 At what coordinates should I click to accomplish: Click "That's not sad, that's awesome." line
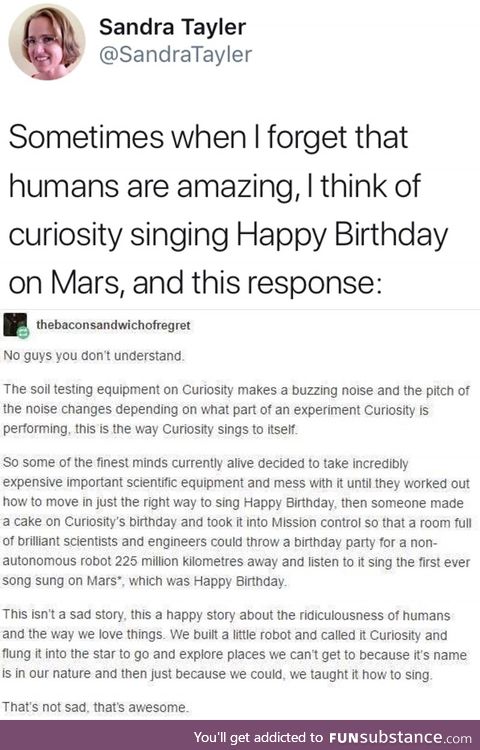pyautogui.click(x=96, y=706)
